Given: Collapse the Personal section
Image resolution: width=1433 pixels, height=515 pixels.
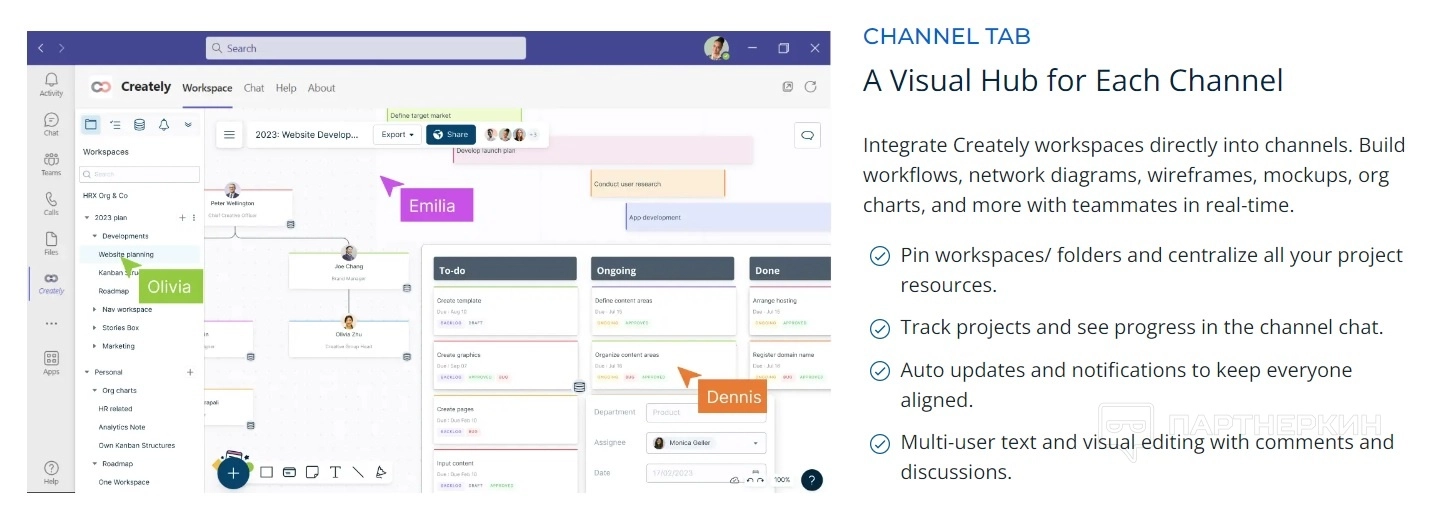Looking at the screenshot, I should pos(87,372).
